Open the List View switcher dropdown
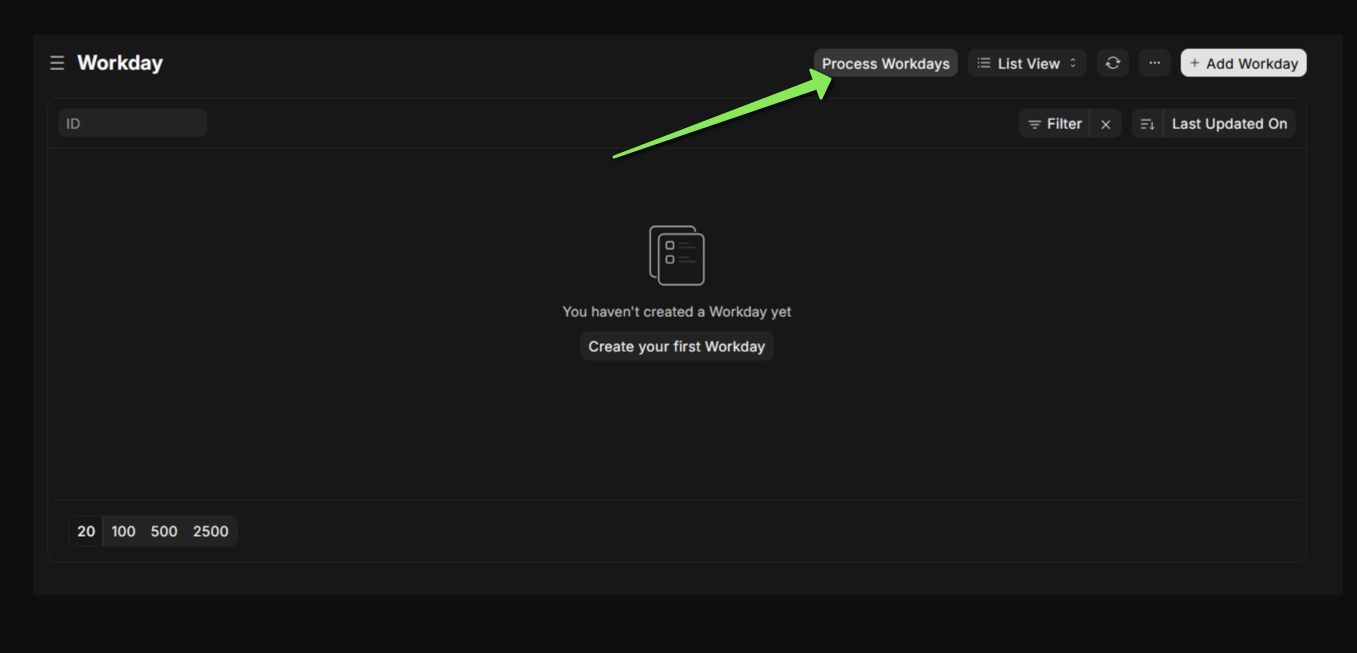The width and height of the screenshot is (1357, 653). pyautogui.click(x=1027, y=63)
